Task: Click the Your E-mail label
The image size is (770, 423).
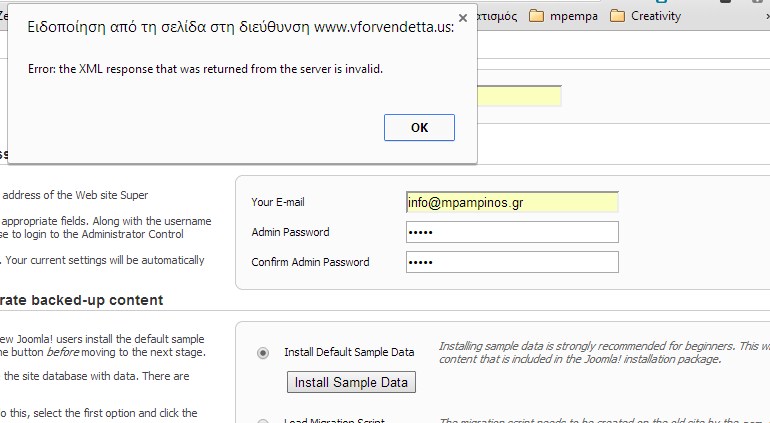Action: [x=278, y=202]
